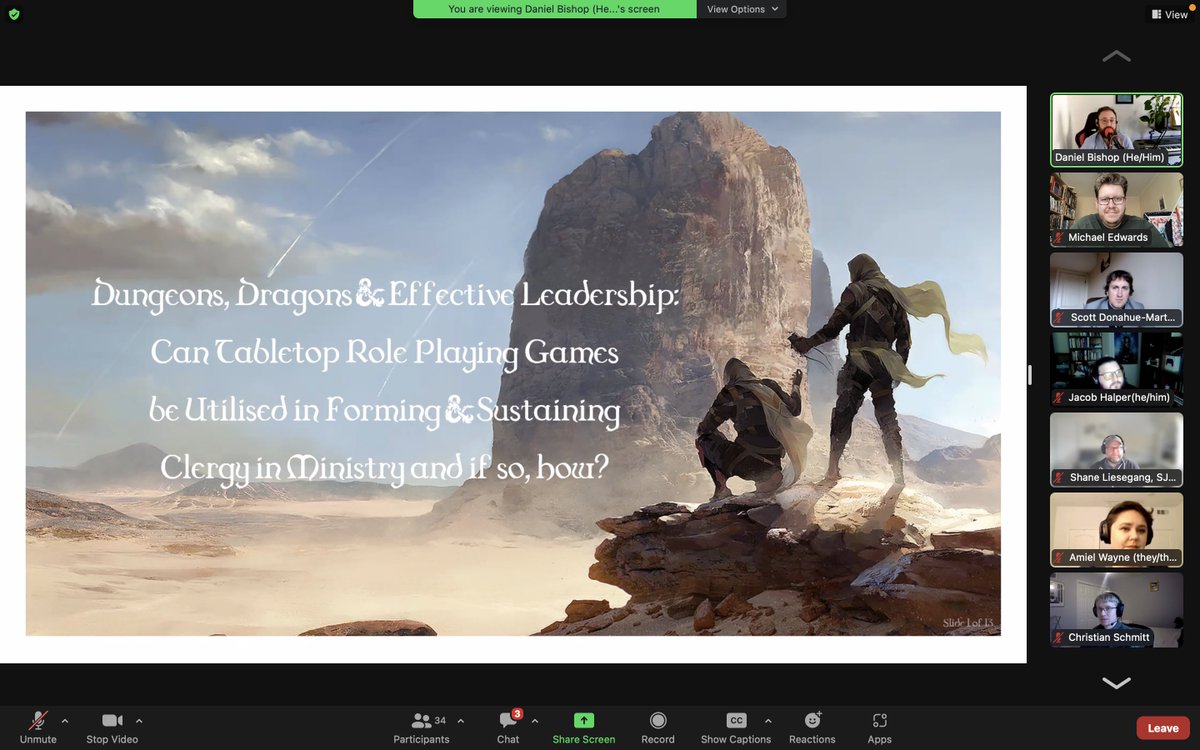Start recording with Record button
This screenshot has width=1200, height=750.
658,727
